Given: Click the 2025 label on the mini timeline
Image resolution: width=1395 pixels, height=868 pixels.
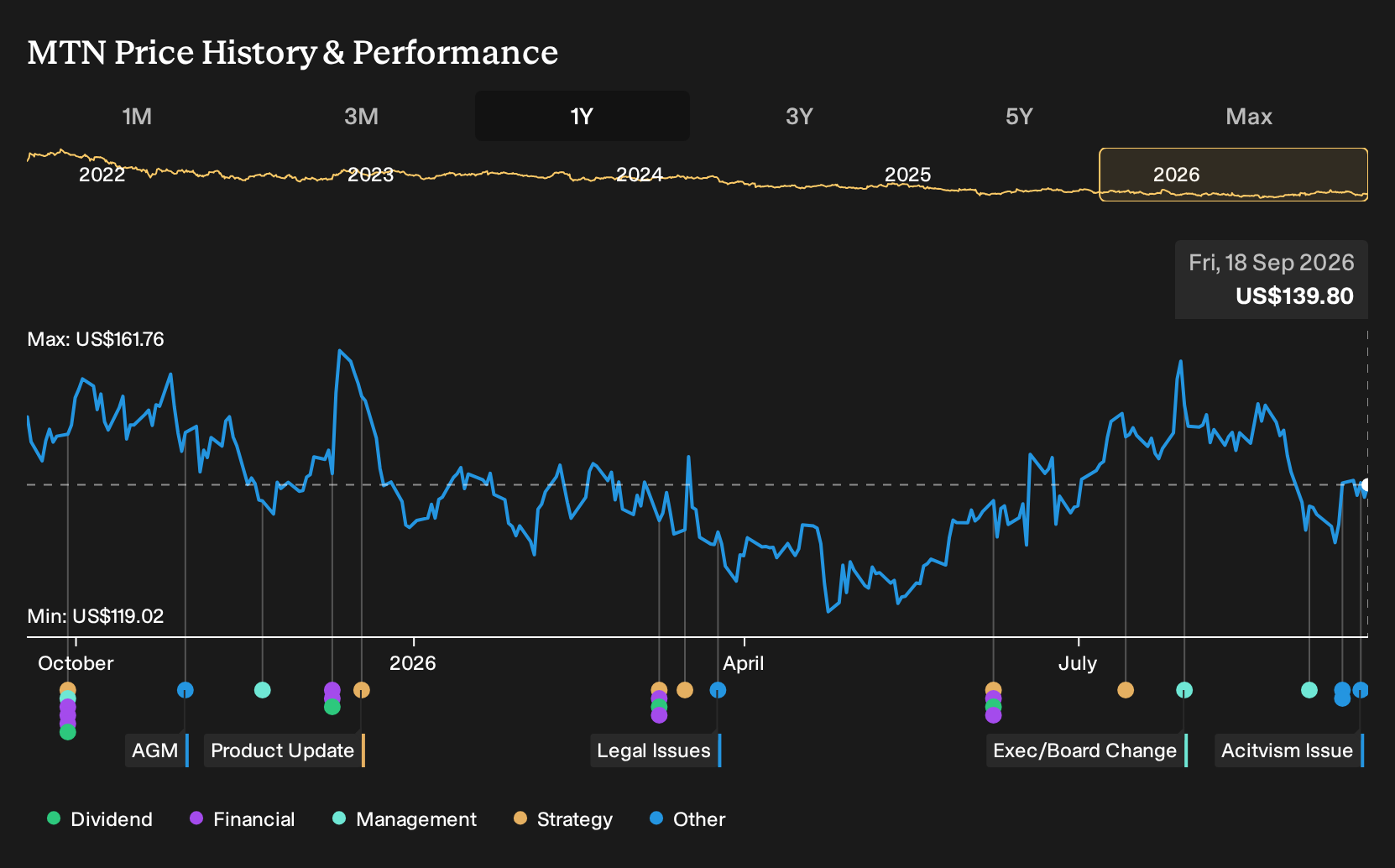Looking at the screenshot, I should [x=907, y=175].
